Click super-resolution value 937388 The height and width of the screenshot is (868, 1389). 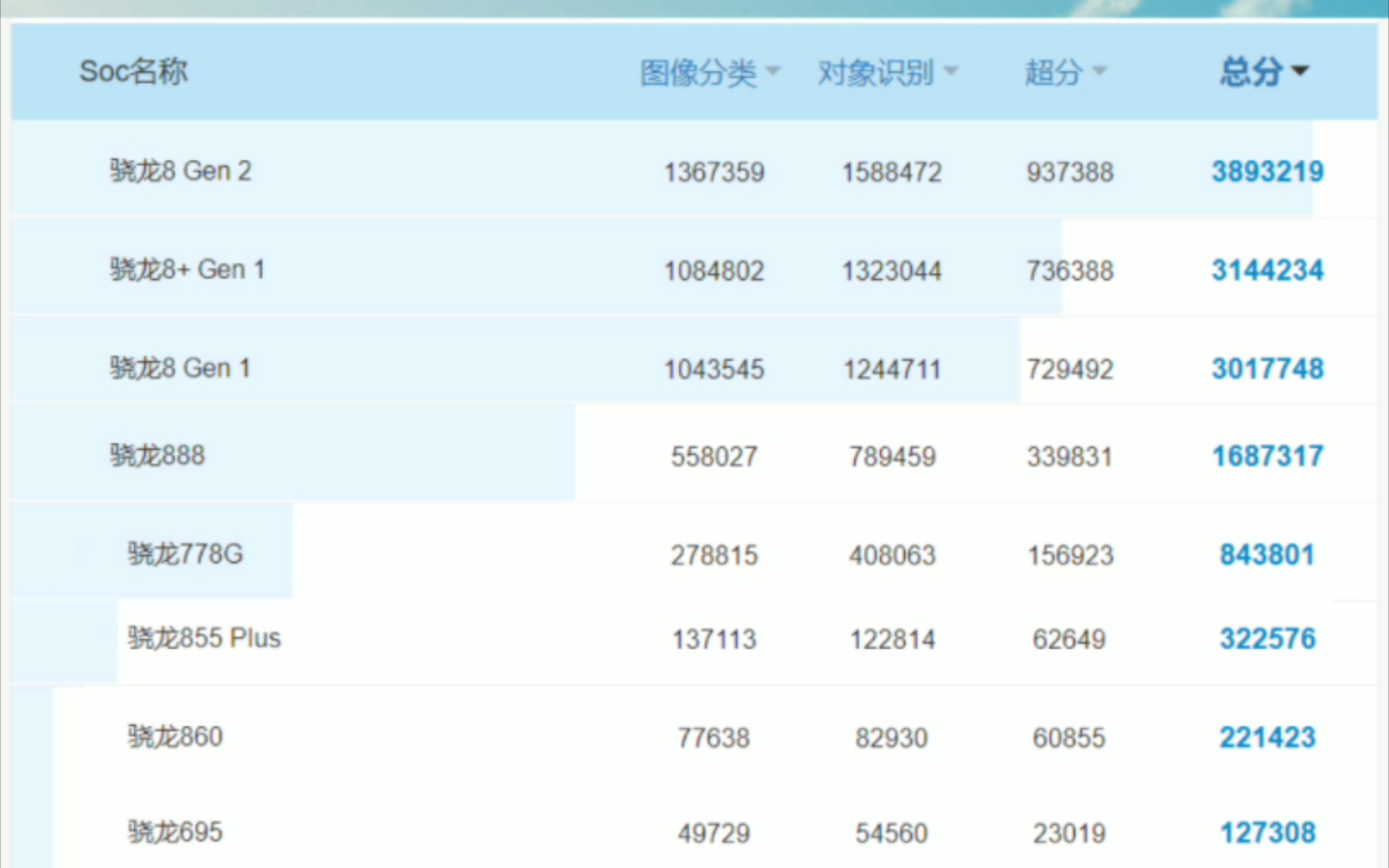(x=1070, y=172)
